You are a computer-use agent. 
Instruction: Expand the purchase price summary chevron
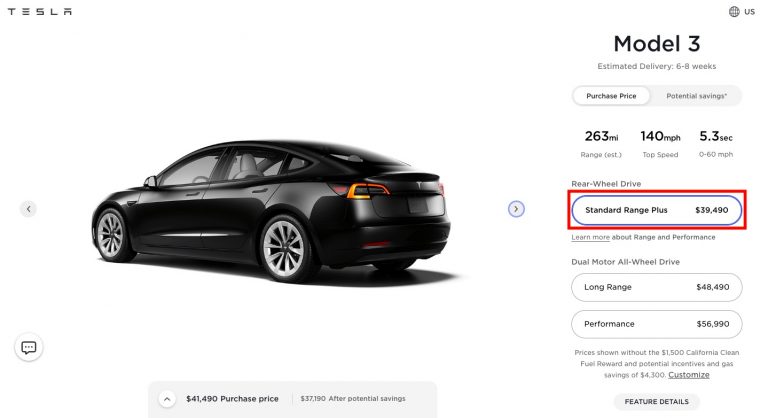[x=167, y=399]
